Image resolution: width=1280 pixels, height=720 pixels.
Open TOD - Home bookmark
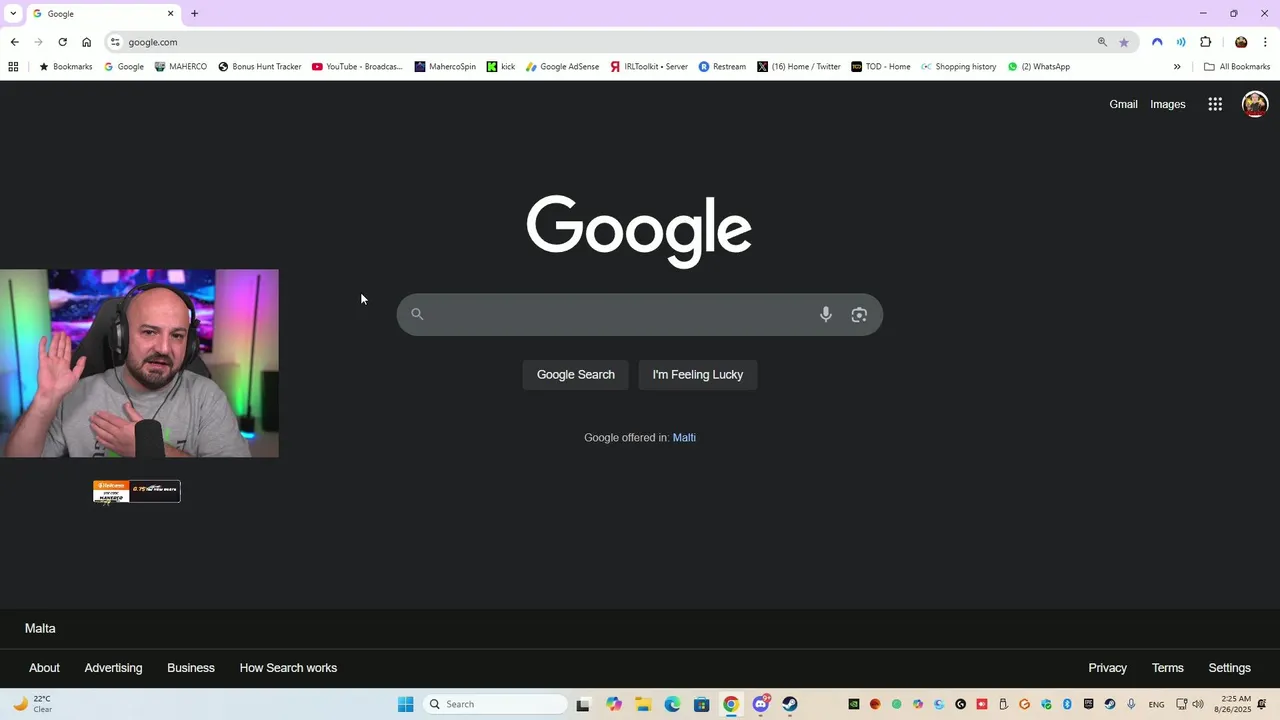pyautogui.click(x=881, y=67)
